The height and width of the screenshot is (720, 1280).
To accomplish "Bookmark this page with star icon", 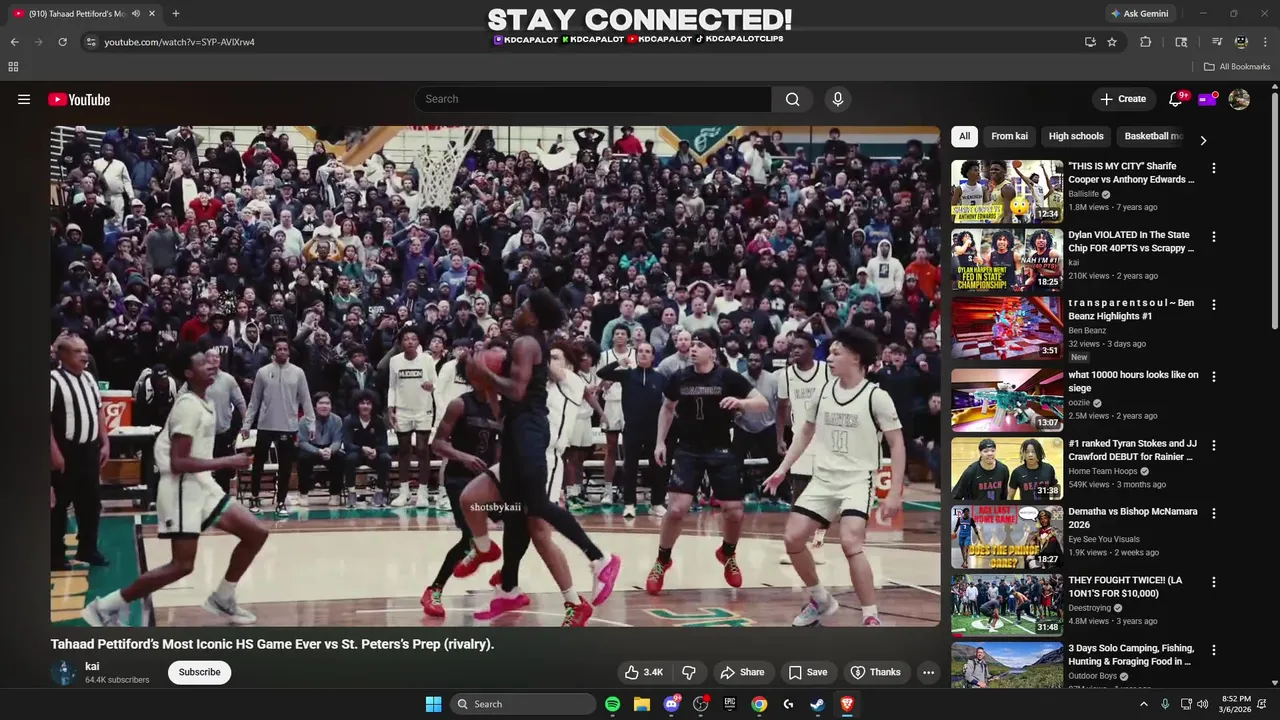I will coord(1112,42).
